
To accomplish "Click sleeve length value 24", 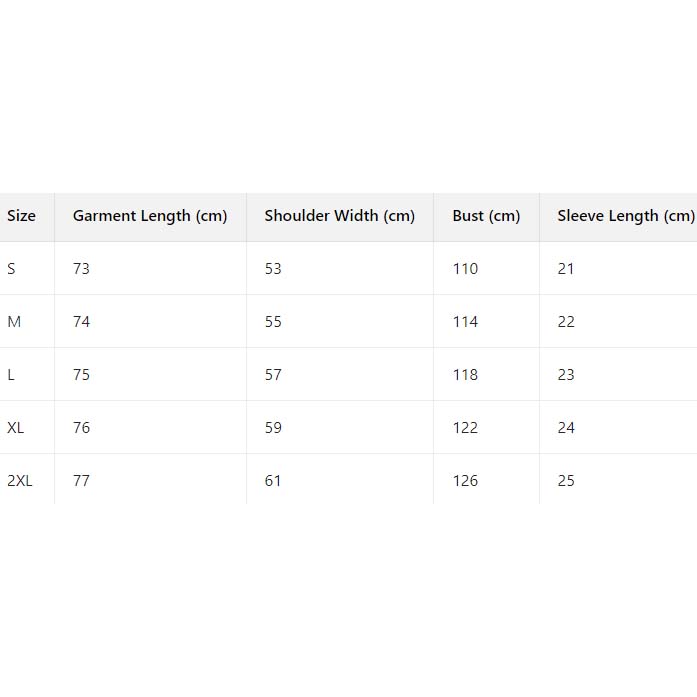I will tap(566, 428).
